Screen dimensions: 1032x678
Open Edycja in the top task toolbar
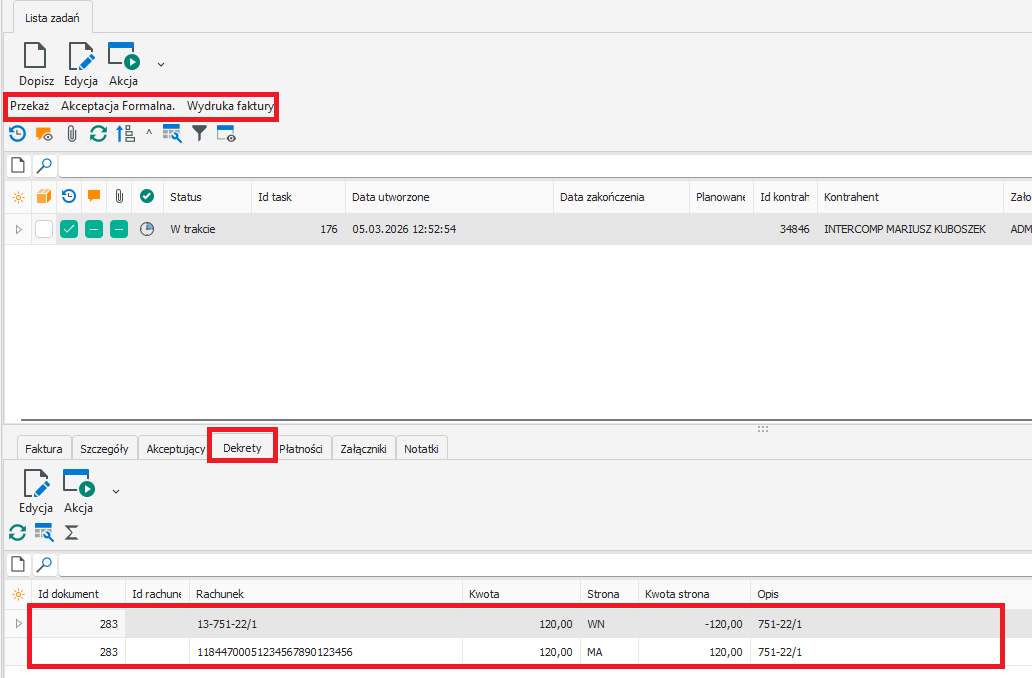[x=80, y=64]
